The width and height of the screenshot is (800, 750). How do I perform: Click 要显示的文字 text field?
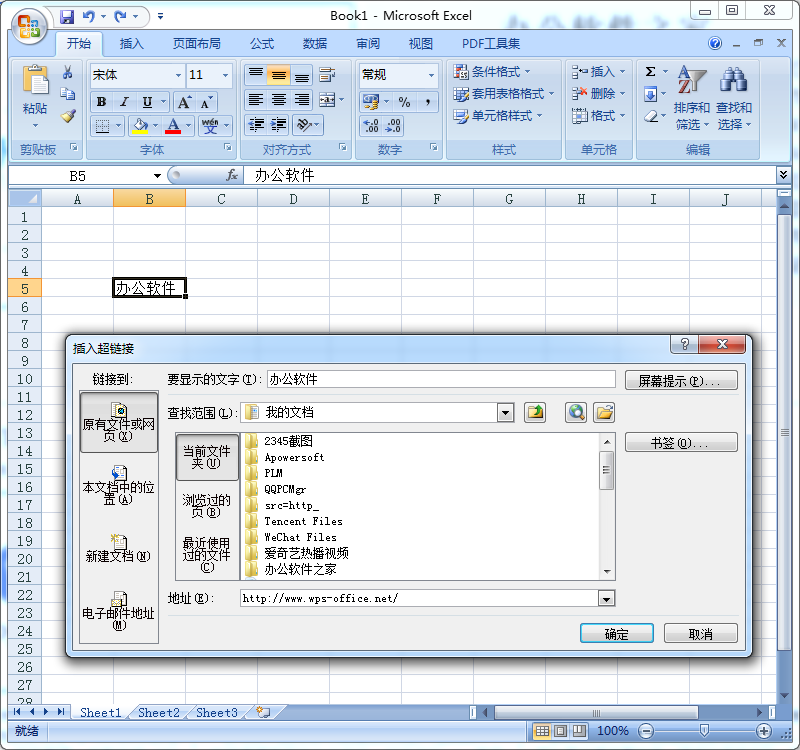click(x=441, y=379)
